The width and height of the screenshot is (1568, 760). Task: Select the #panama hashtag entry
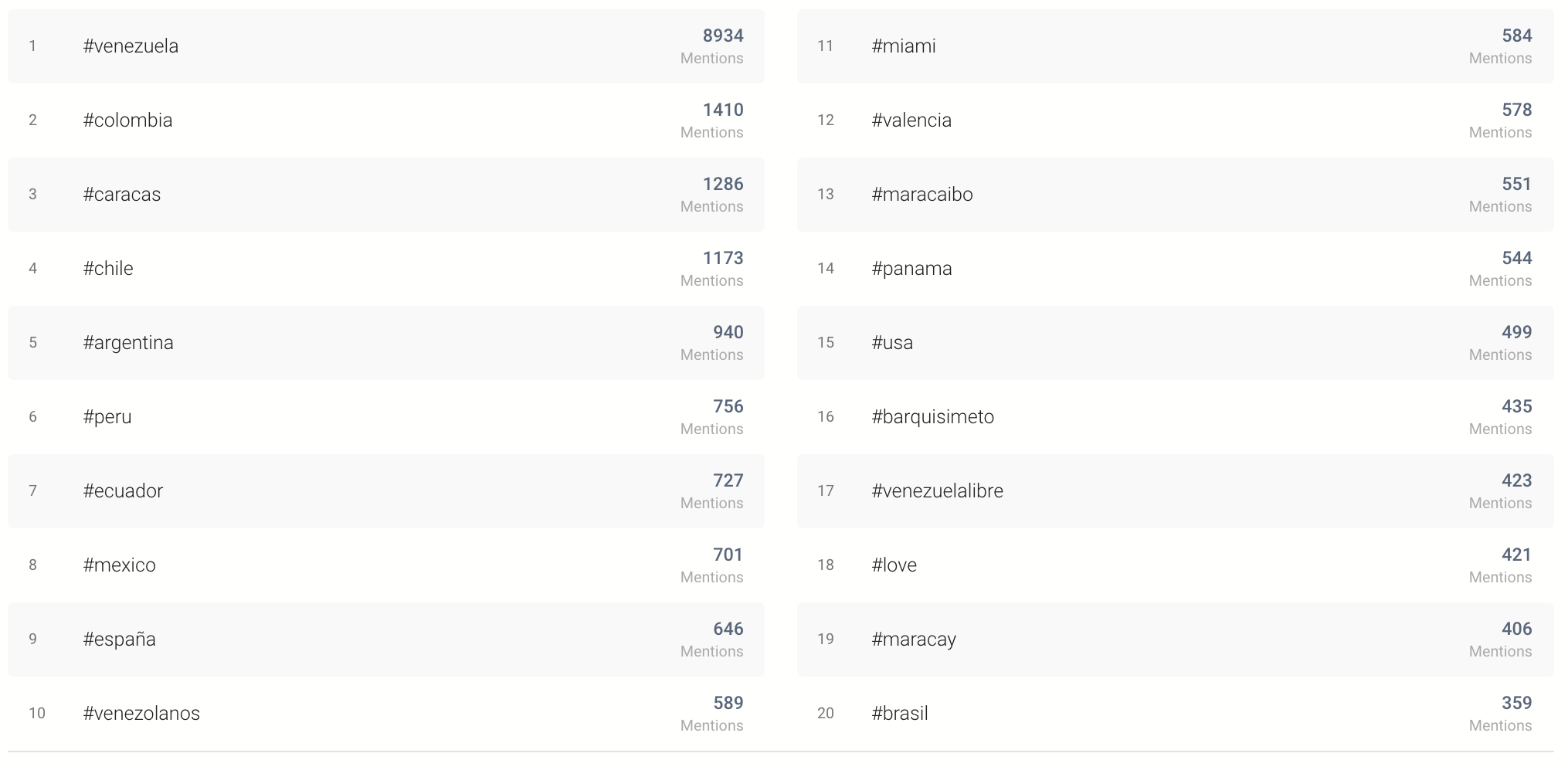[x=911, y=269]
